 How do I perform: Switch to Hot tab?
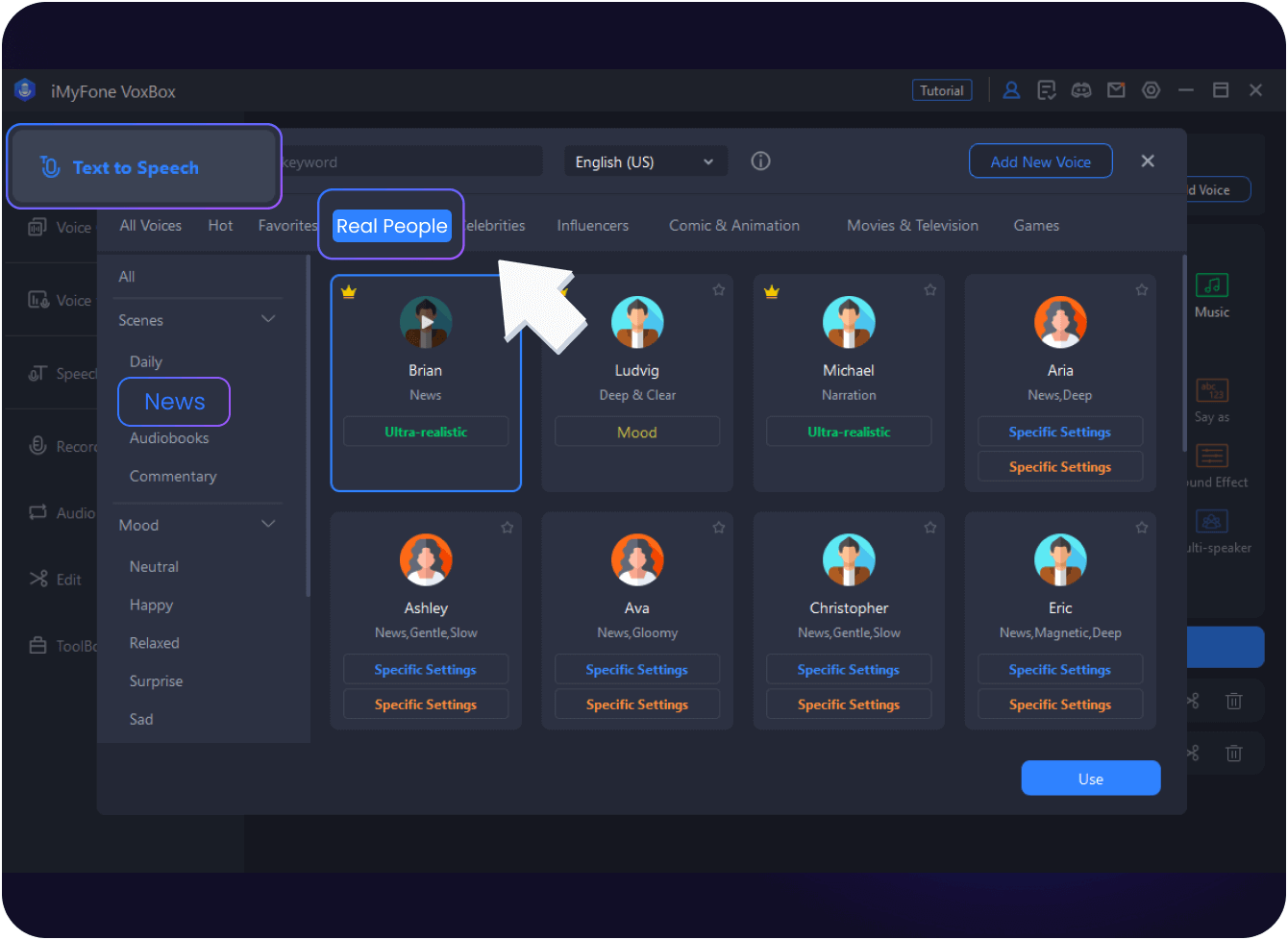click(x=220, y=225)
